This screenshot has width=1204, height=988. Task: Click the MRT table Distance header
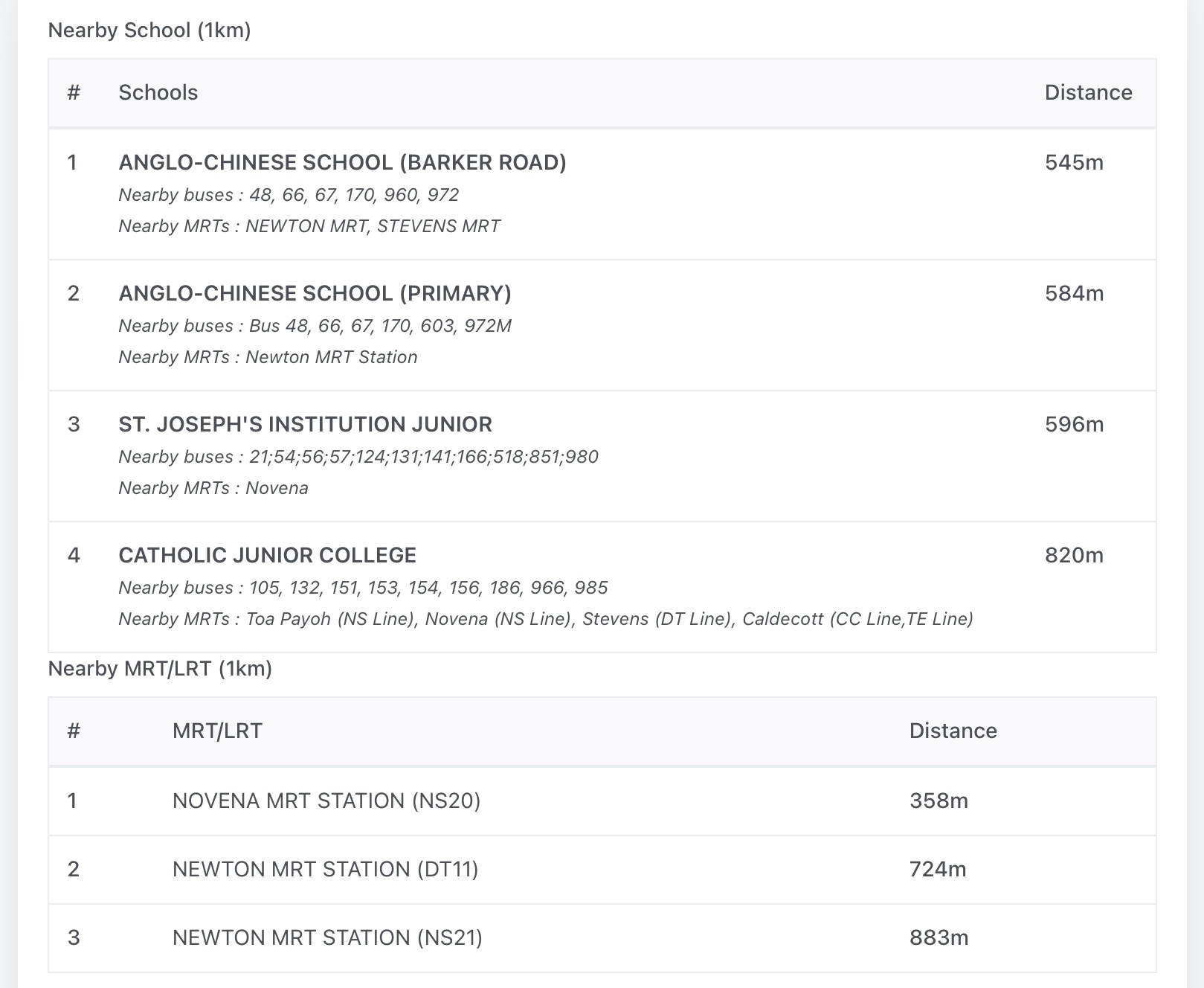point(953,731)
